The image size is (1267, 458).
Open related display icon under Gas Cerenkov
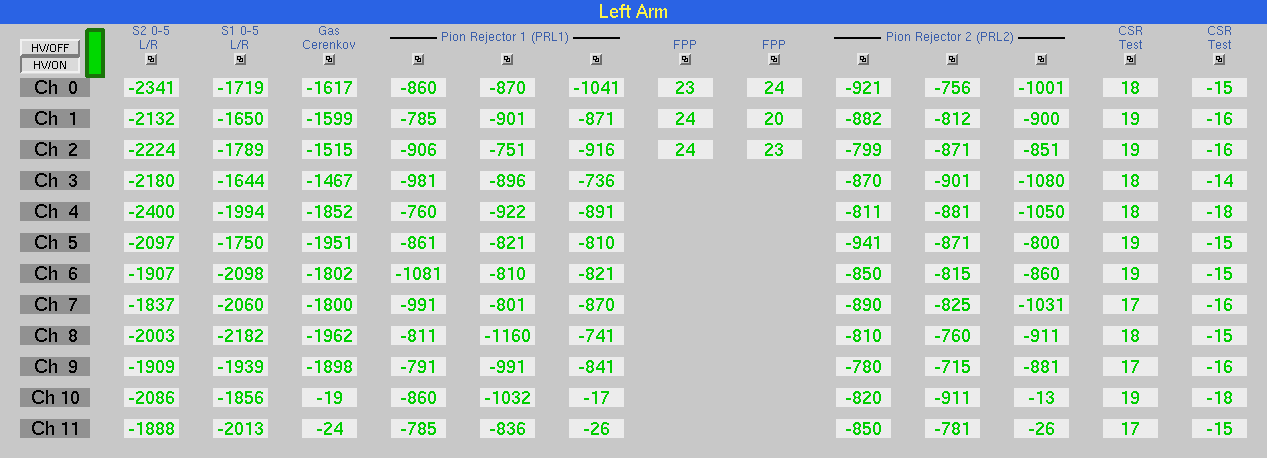329,59
